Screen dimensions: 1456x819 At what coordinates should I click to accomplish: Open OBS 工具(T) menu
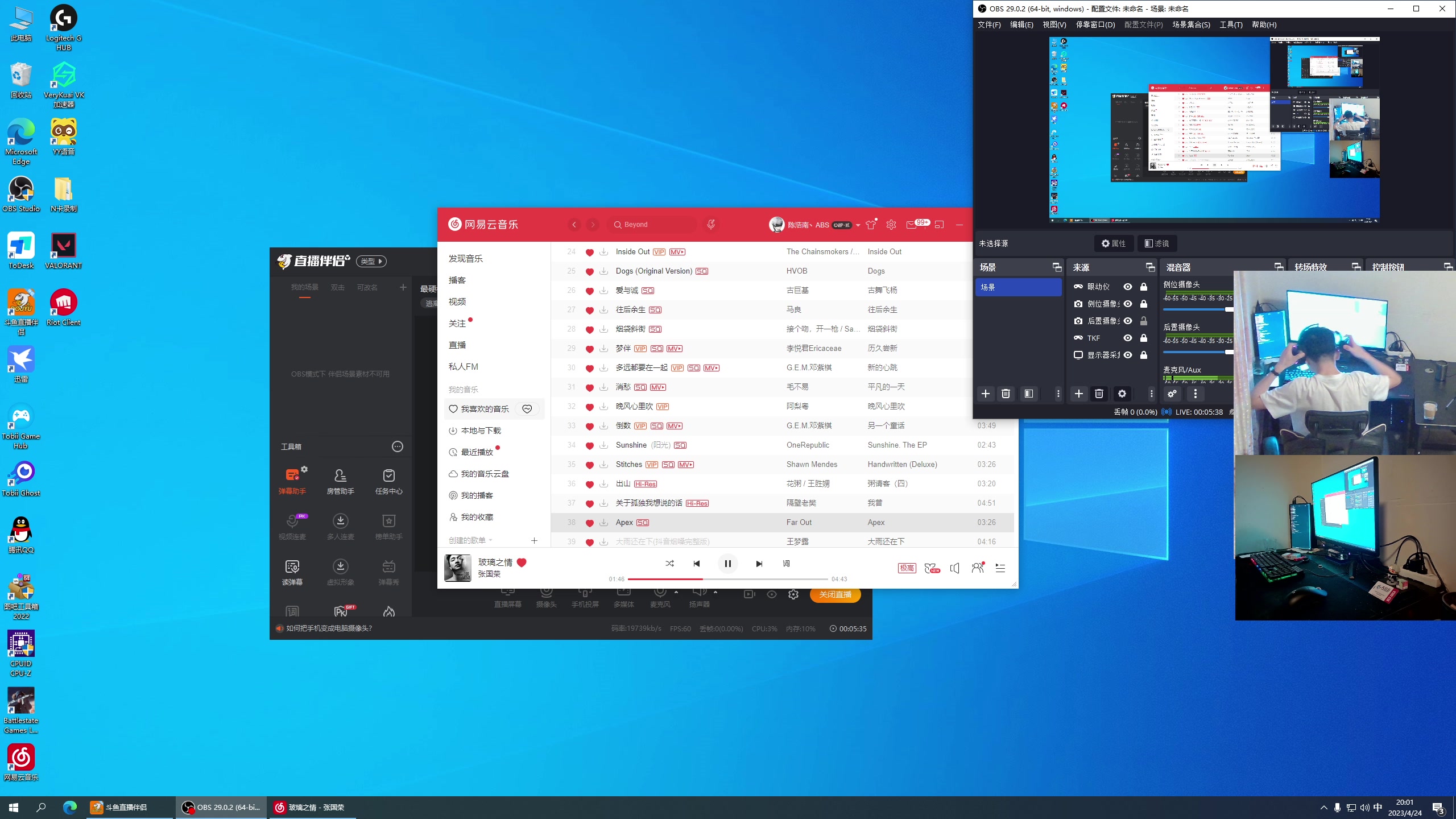1231,24
